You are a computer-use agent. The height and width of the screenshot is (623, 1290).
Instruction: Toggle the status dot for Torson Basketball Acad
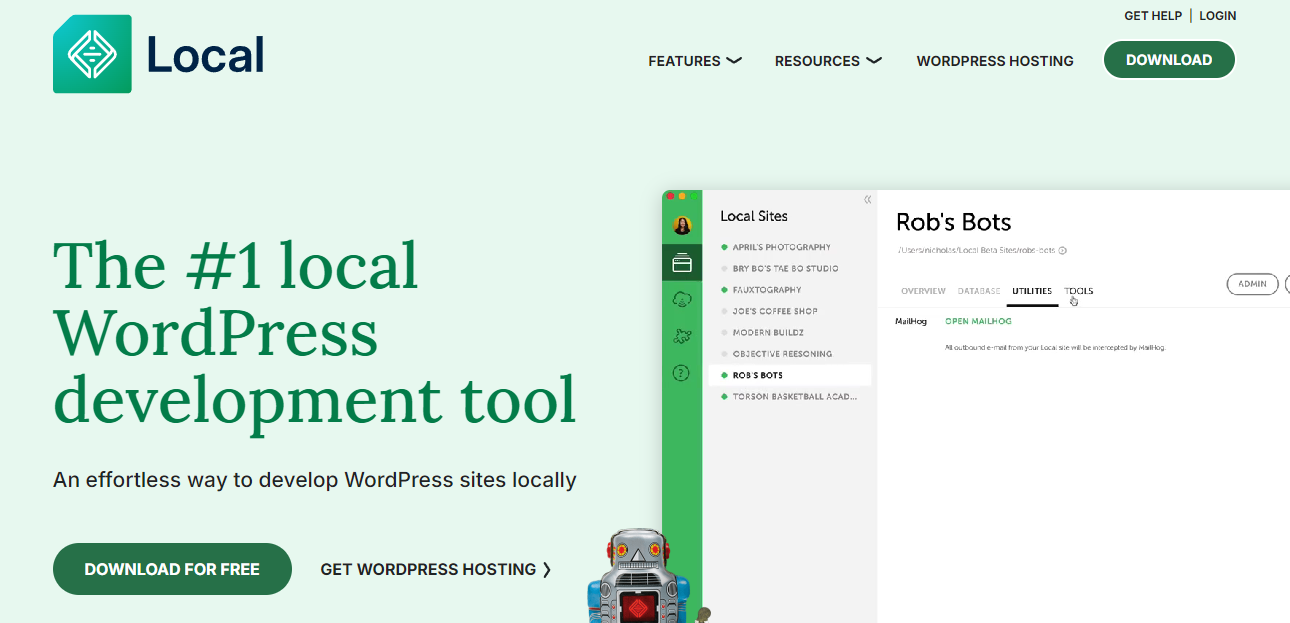pyautogui.click(x=723, y=396)
